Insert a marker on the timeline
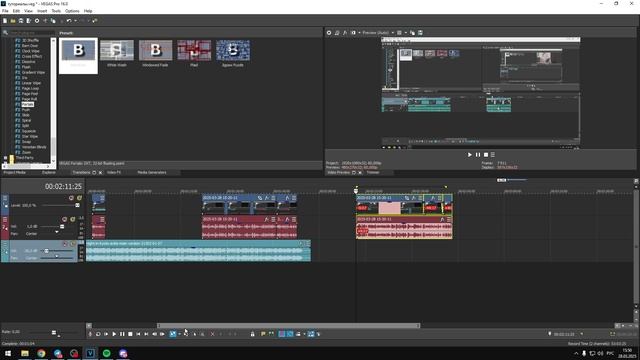Screen dimensions: 640x360 pyautogui.click(x=263, y=334)
